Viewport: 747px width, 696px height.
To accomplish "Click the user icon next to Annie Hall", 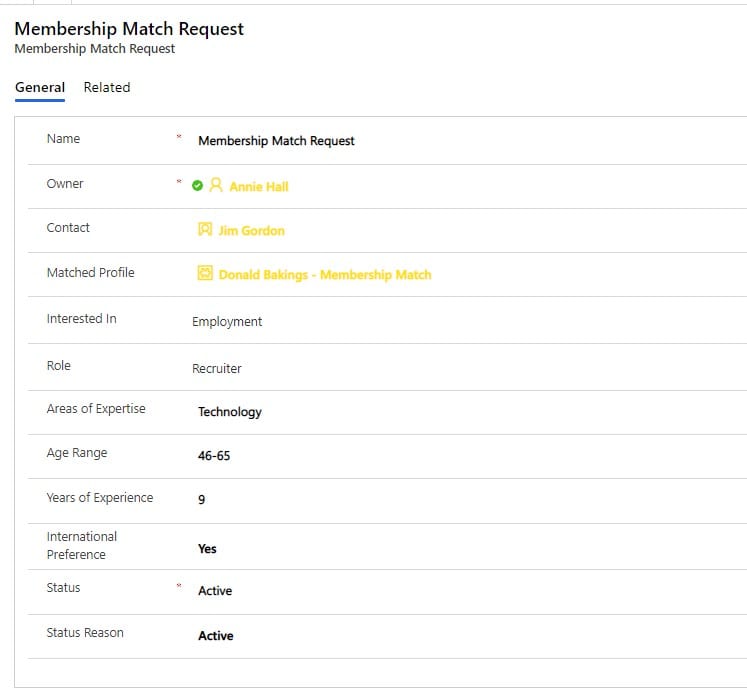I will coord(216,185).
